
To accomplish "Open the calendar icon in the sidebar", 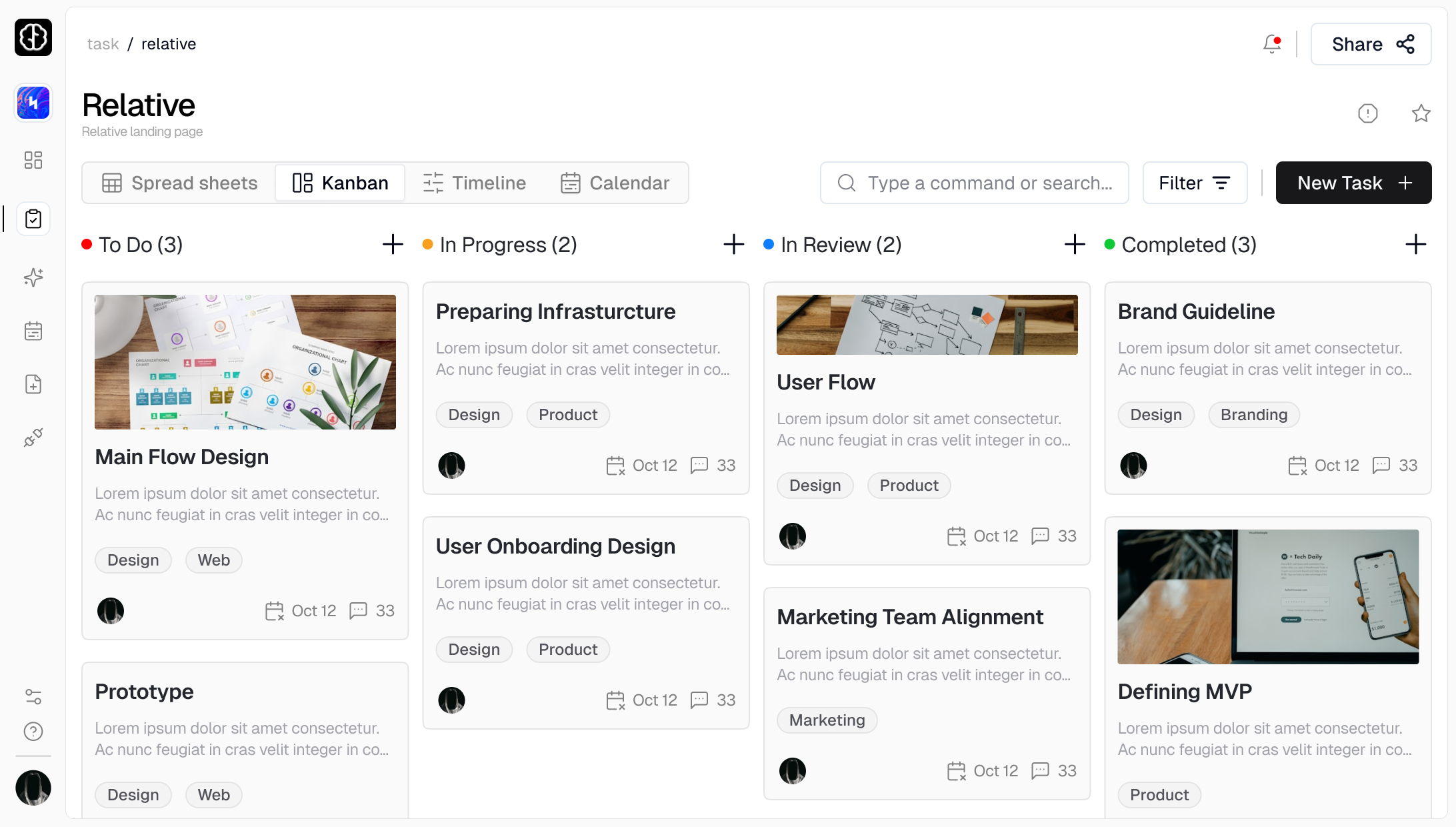I will tap(33, 331).
